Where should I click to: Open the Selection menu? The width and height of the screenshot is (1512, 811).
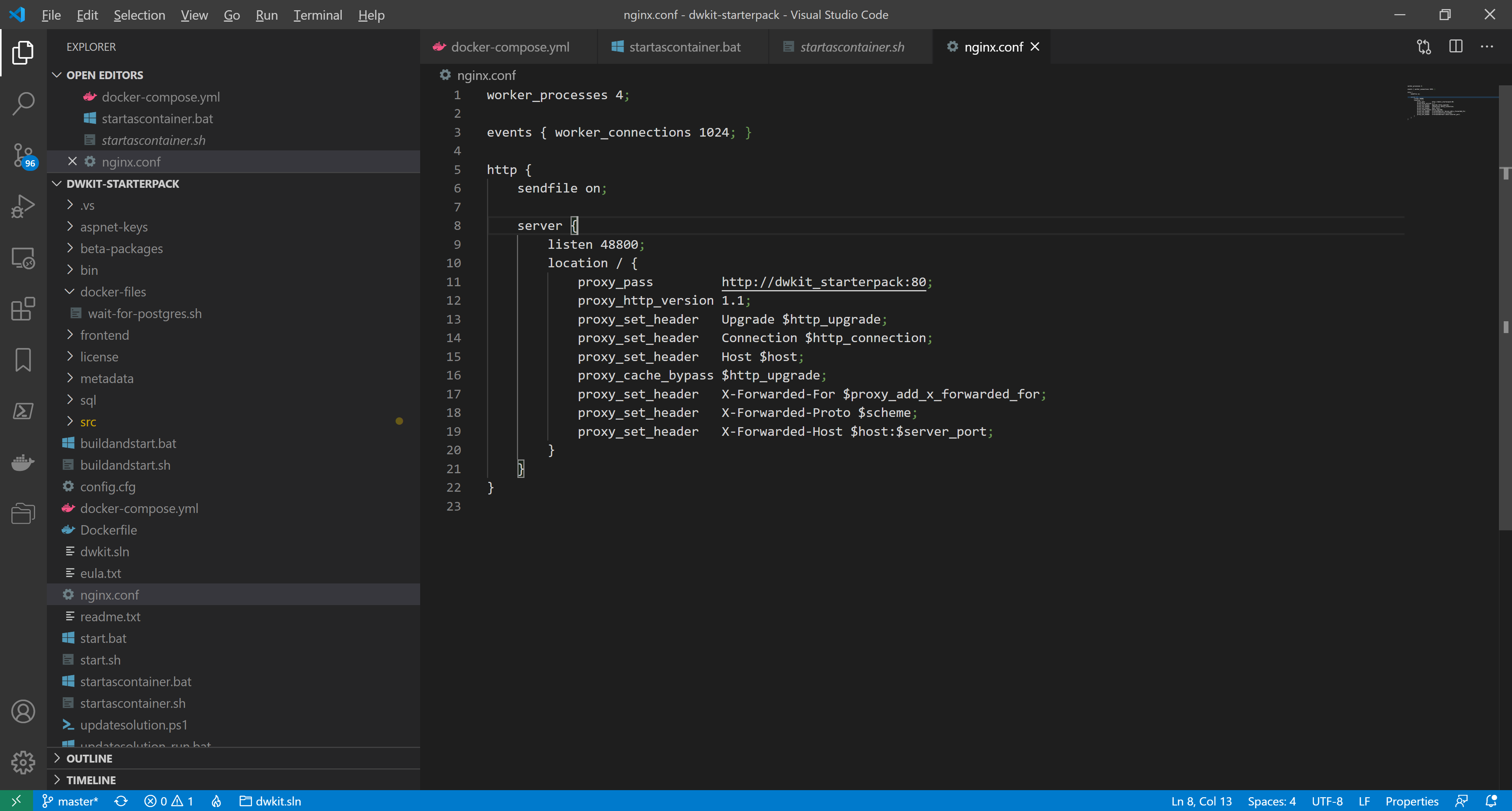(139, 15)
